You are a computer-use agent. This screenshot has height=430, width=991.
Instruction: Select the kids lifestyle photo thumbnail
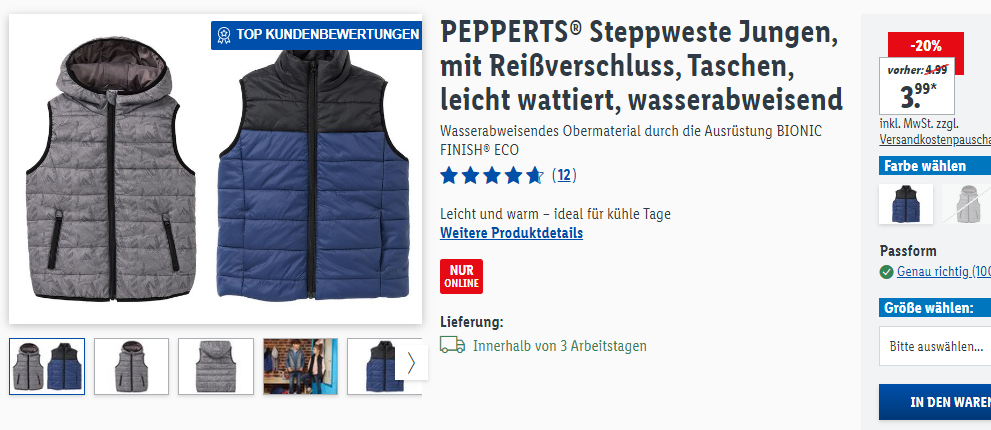[x=300, y=366]
